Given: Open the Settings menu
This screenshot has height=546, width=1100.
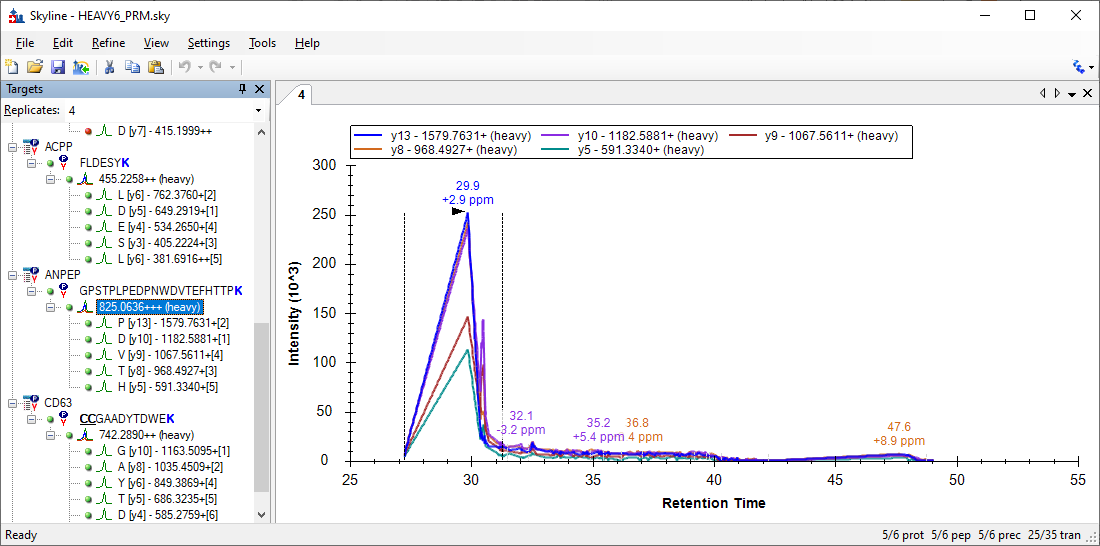Looking at the screenshot, I should [x=208, y=43].
